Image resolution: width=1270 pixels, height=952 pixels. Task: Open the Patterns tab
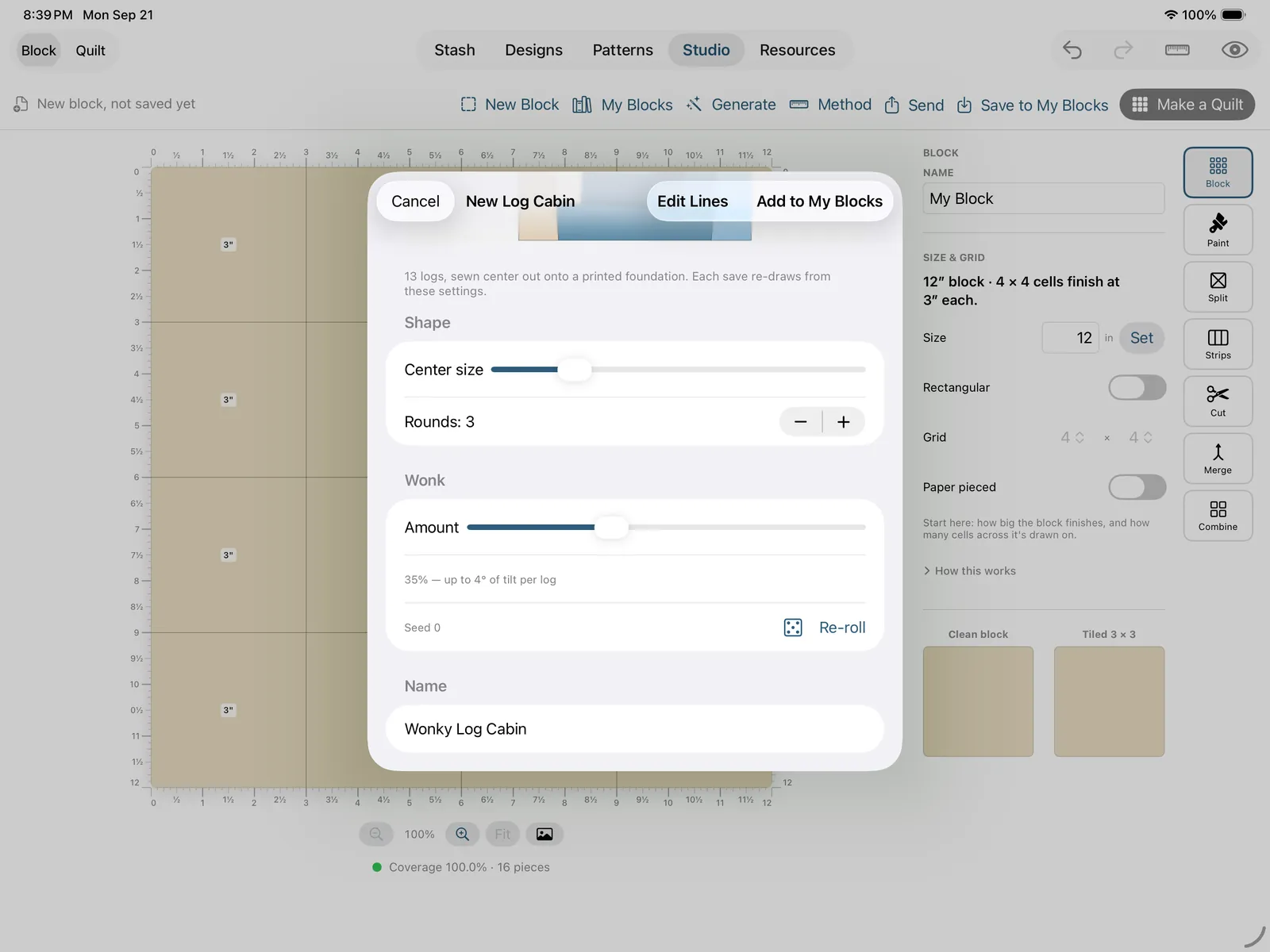[x=623, y=50]
